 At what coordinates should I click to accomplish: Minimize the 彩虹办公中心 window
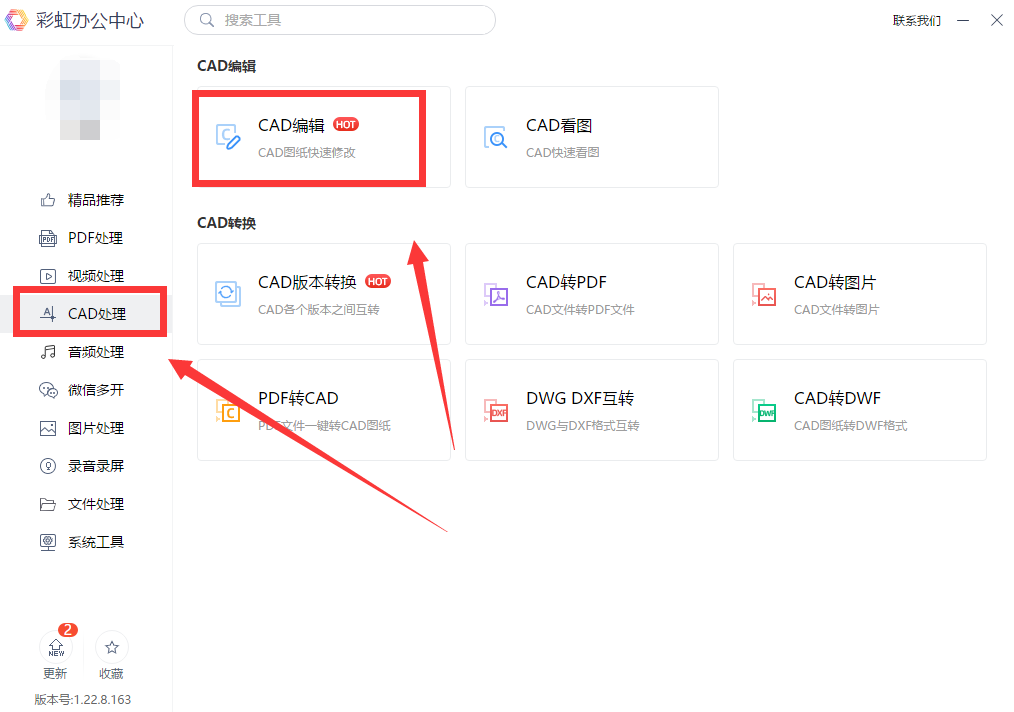pos(964,21)
